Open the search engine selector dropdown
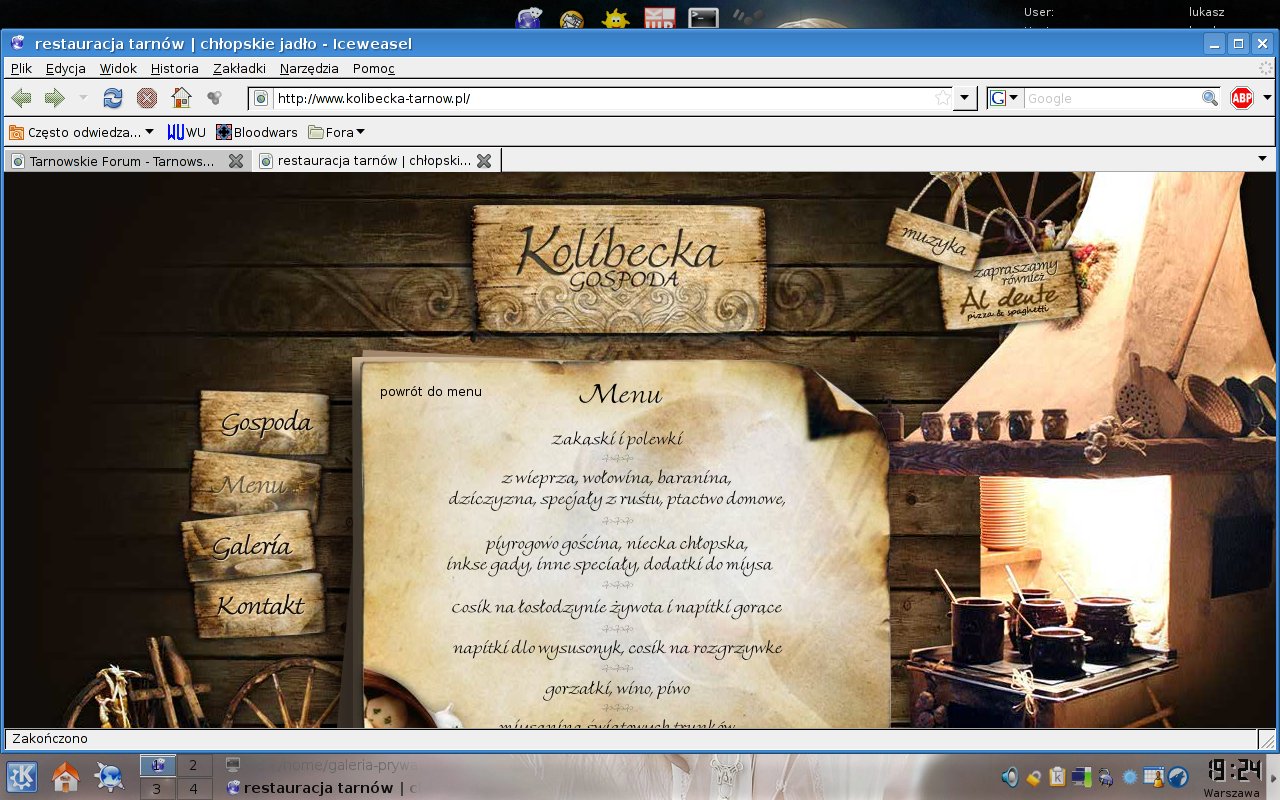1280x800 pixels. [1004, 98]
